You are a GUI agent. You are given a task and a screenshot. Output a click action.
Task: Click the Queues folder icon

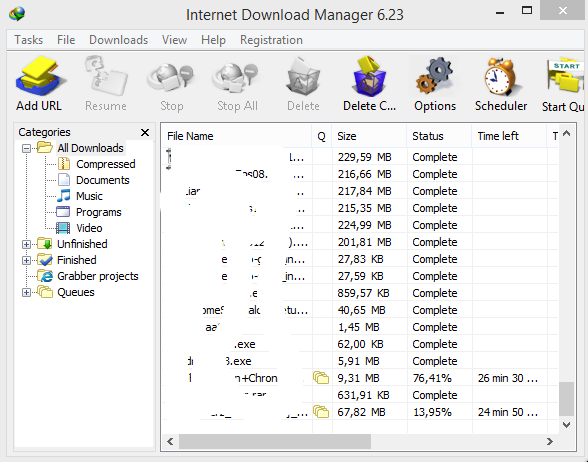(45, 292)
